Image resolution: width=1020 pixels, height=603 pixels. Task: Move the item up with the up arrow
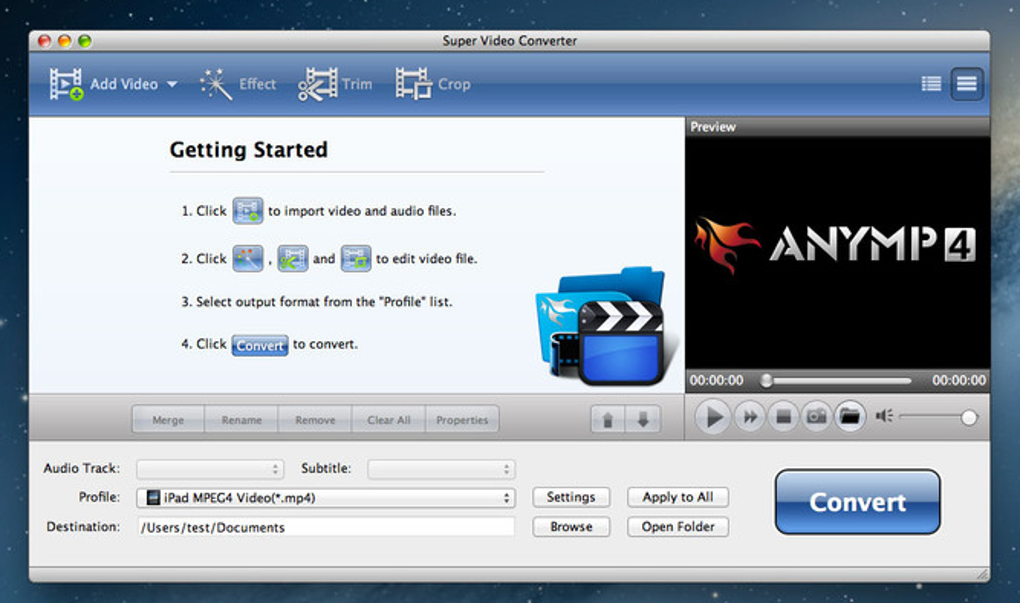coord(608,420)
